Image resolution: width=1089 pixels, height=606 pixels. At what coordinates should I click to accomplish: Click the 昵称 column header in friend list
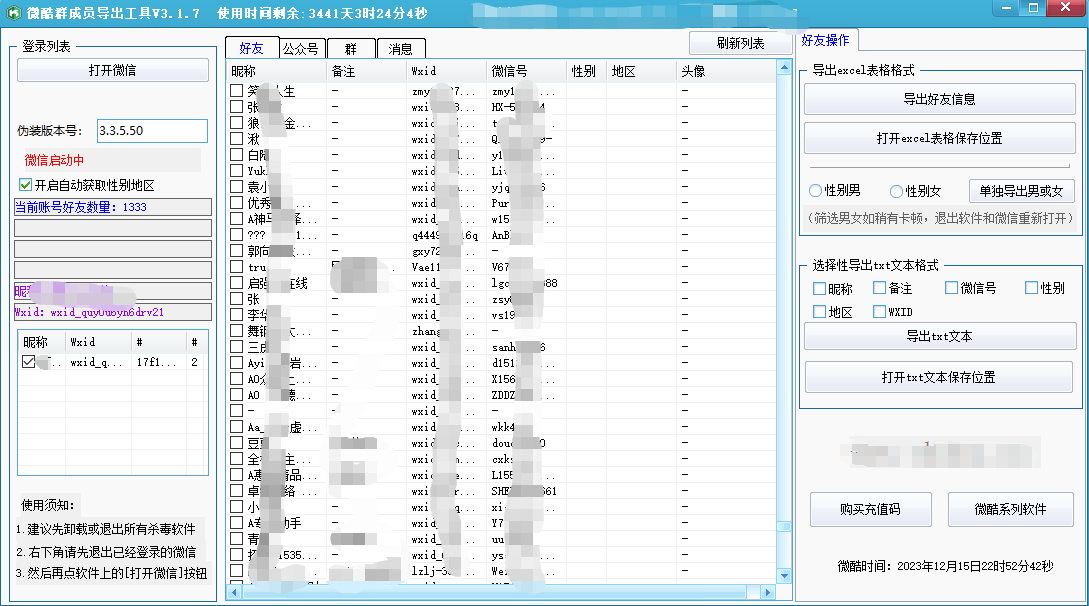click(276, 72)
